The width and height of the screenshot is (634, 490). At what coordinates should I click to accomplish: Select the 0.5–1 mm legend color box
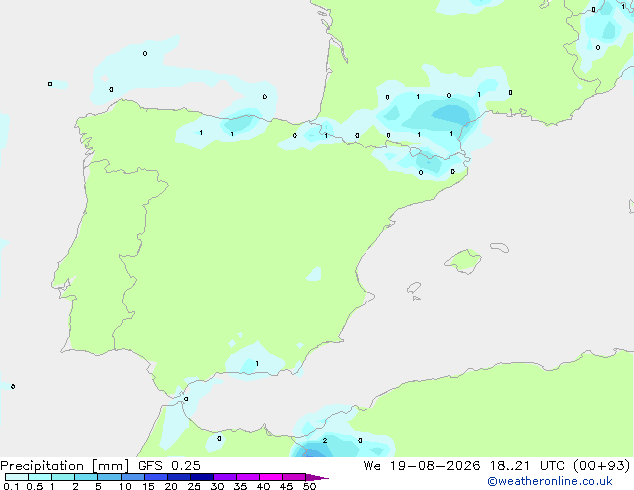click(x=40, y=477)
